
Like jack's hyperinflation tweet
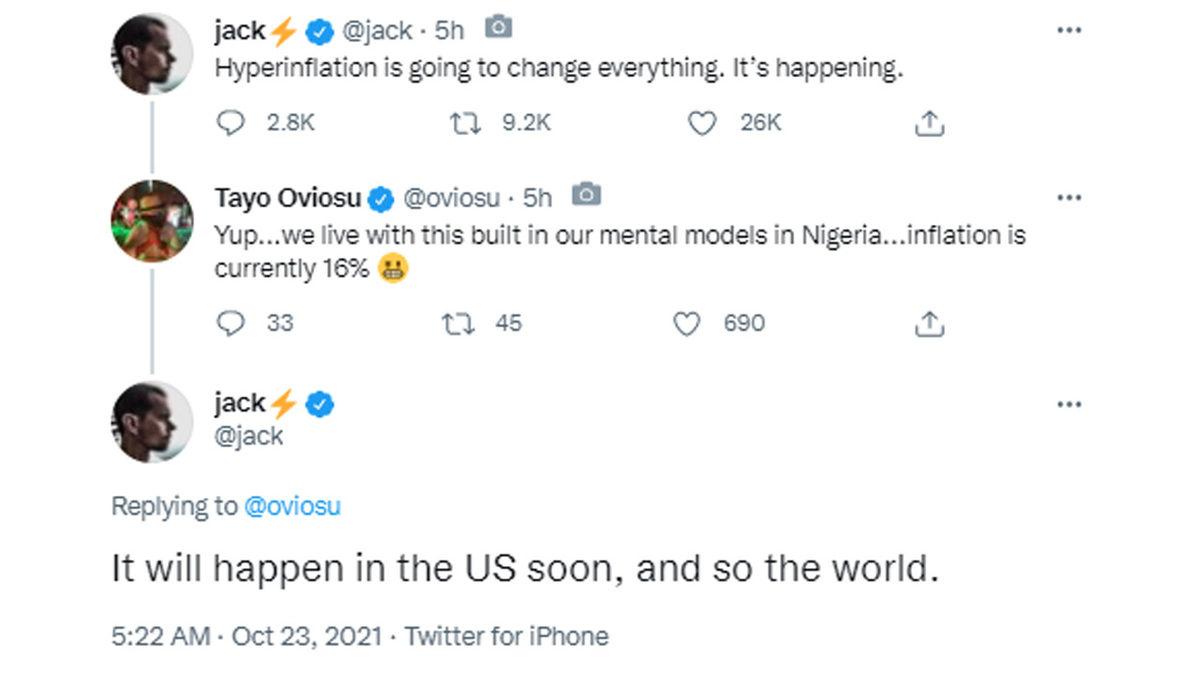703,123
